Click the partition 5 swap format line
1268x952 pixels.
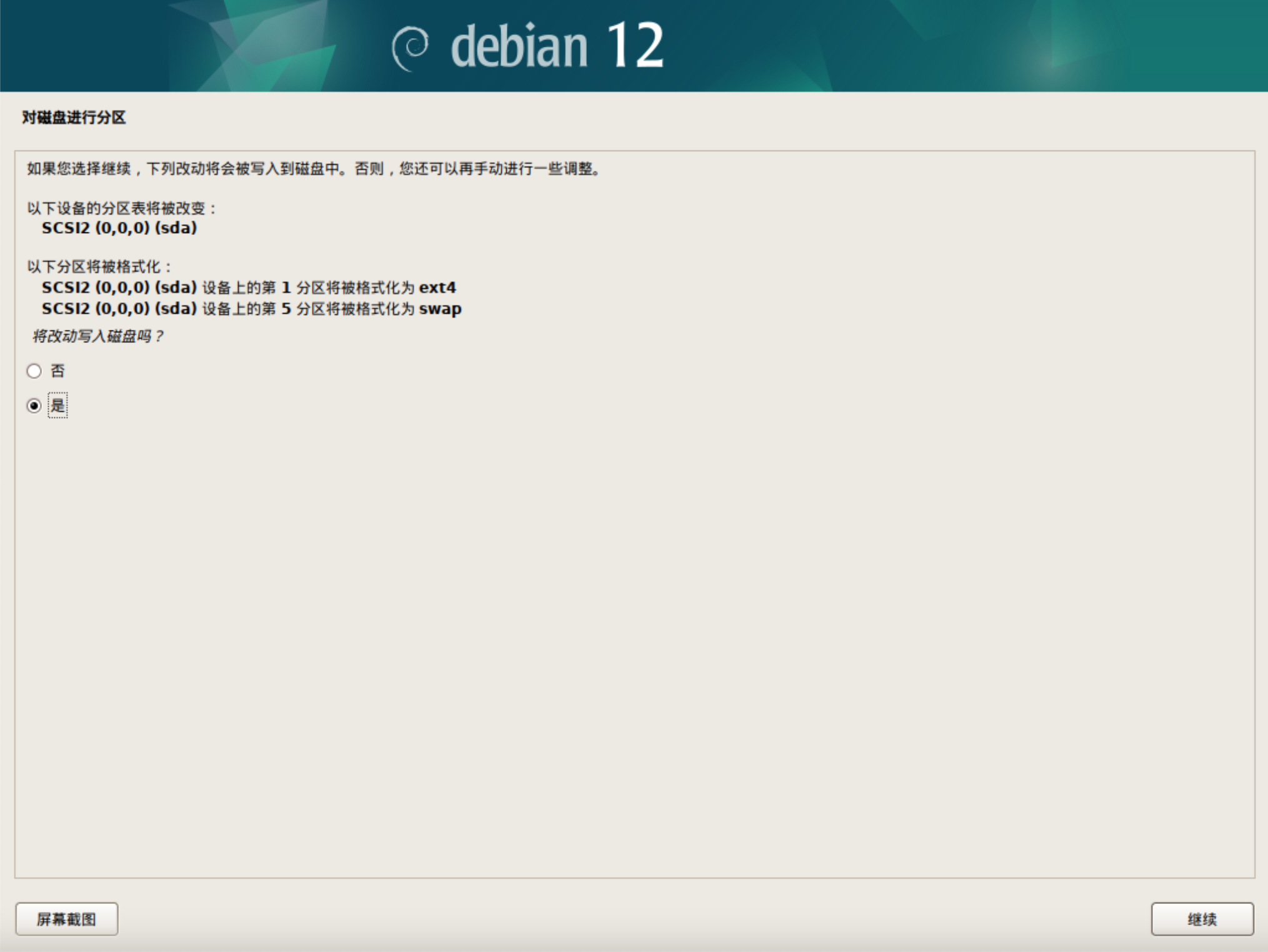[x=251, y=309]
